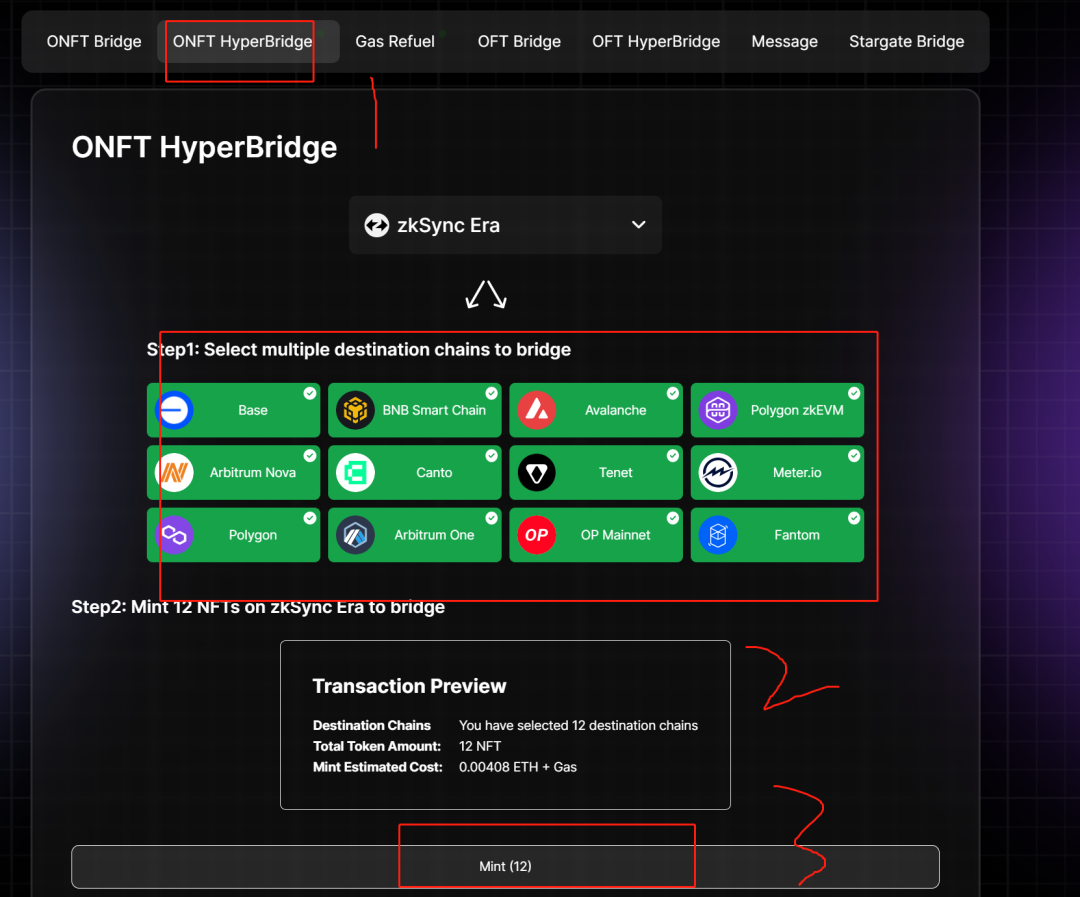This screenshot has height=897, width=1080.
Task: Go to the OFT HyperBridge tab
Action: [x=656, y=41]
